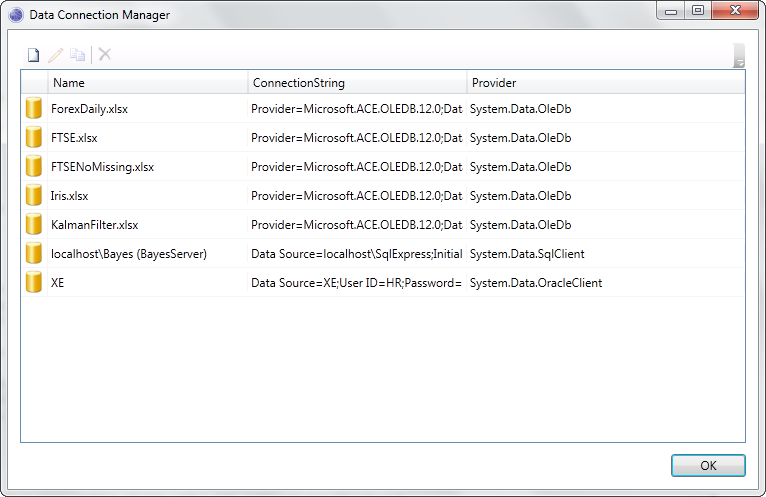Image resolution: width=766 pixels, height=497 pixels.
Task: Sort by the Name column header
Action: click(x=148, y=83)
